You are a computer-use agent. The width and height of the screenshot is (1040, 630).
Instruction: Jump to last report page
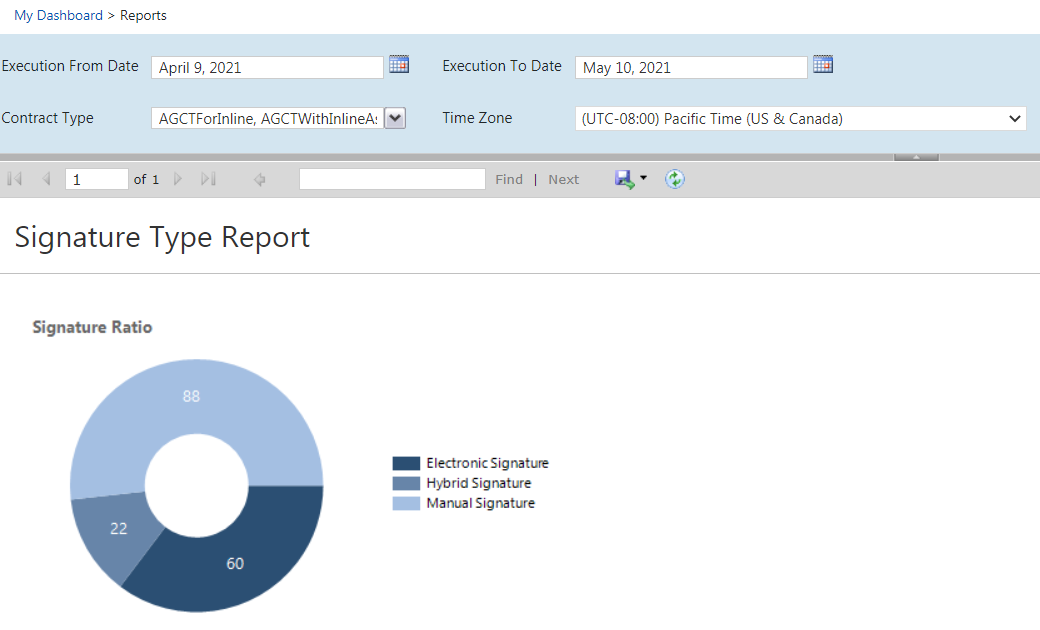pyautogui.click(x=208, y=179)
